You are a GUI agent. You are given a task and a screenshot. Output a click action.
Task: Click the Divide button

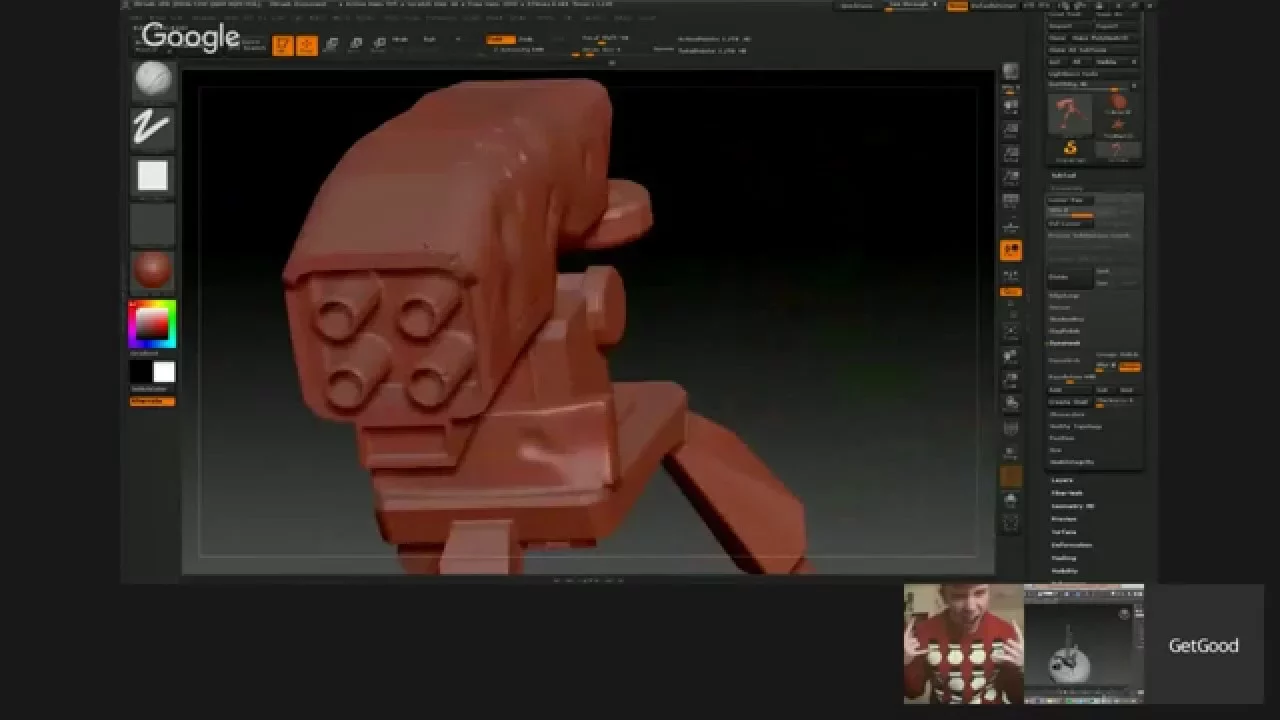pos(1070,277)
